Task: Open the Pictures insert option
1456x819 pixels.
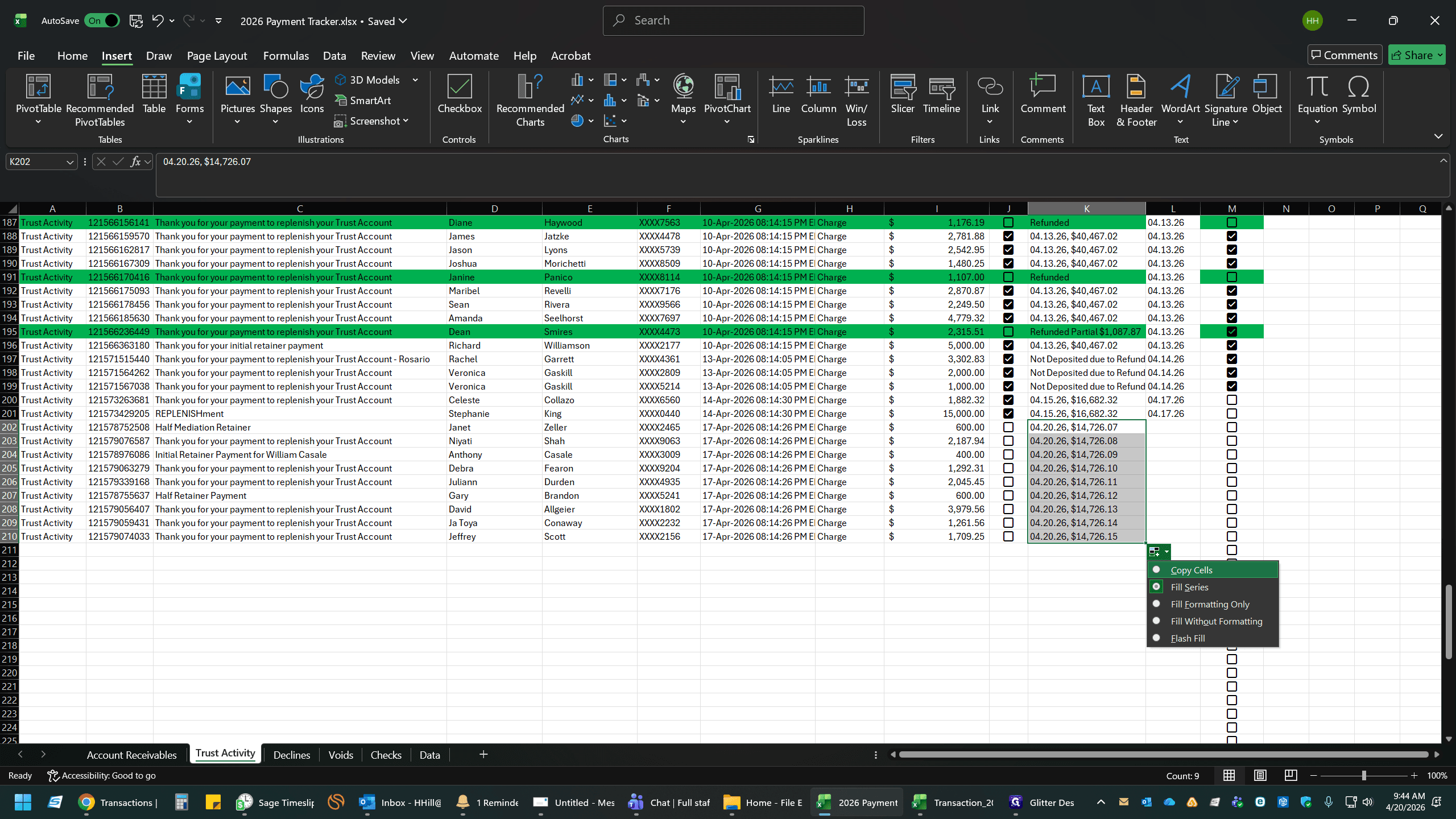Action: pyautogui.click(x=237, y=100)
